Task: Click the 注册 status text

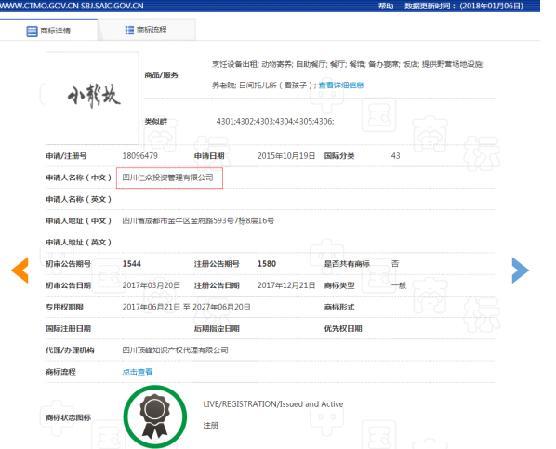Action: 211,425
